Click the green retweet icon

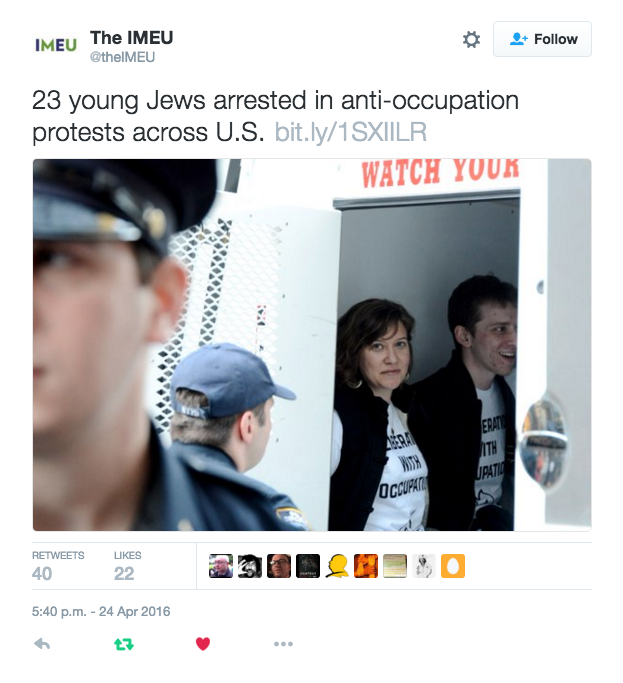(124, 644)
